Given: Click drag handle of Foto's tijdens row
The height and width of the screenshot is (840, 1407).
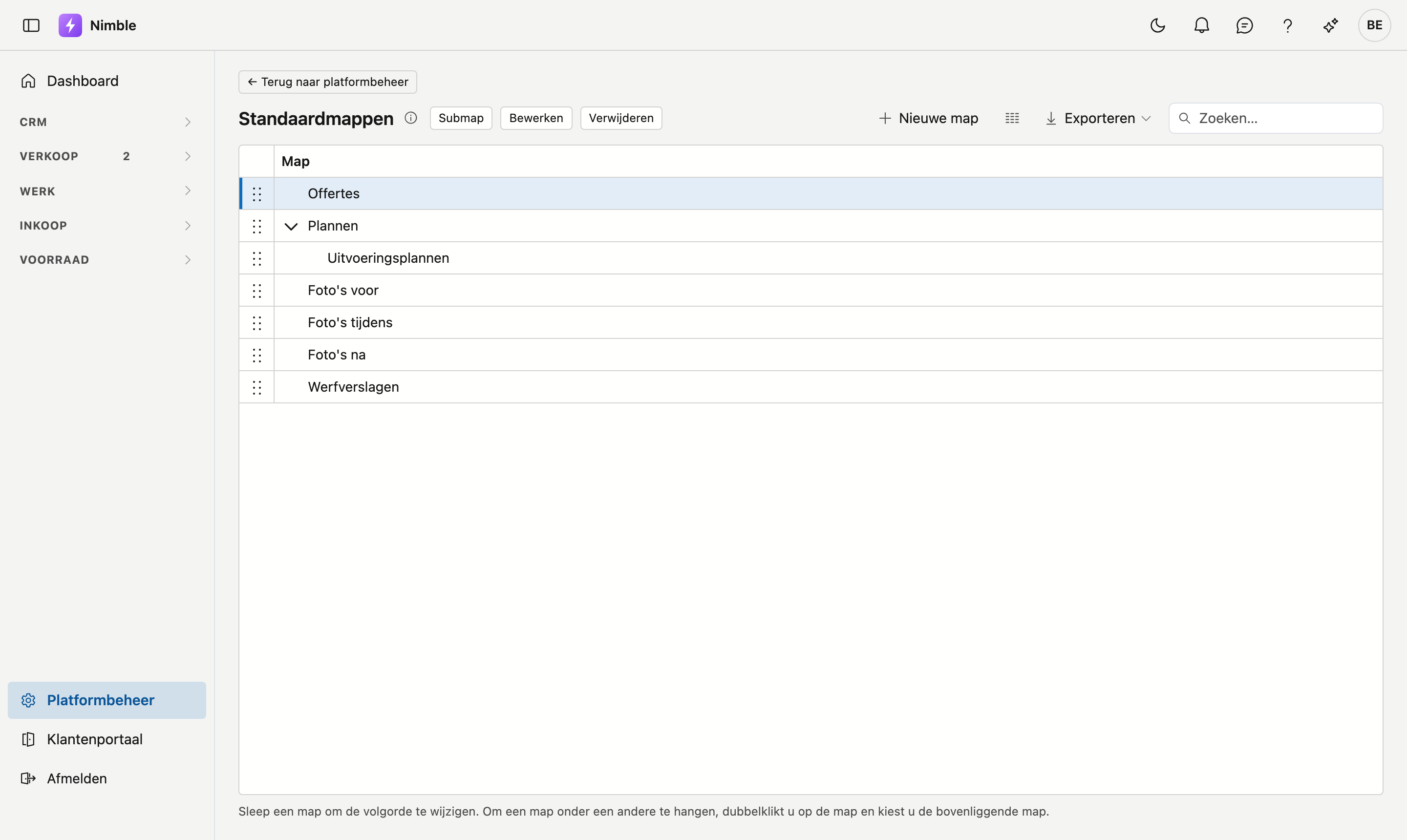Looking at the screenshot, I should 257,323.
